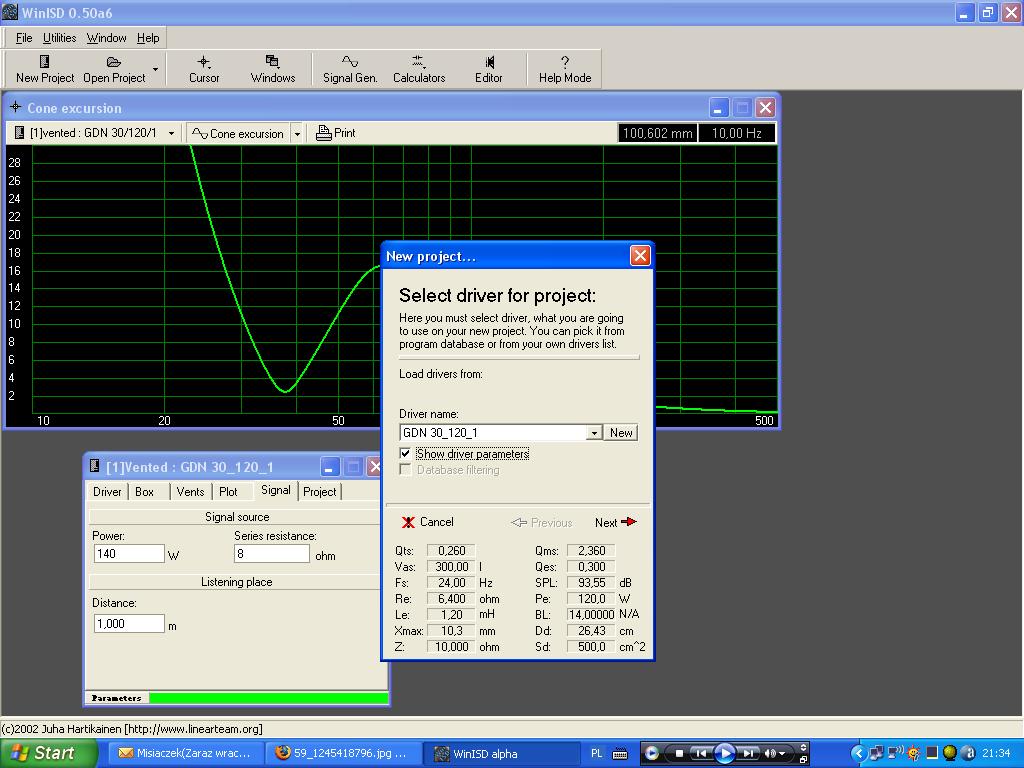Click Next in New project dialog
1024x768 pixels.
point(615,522)
